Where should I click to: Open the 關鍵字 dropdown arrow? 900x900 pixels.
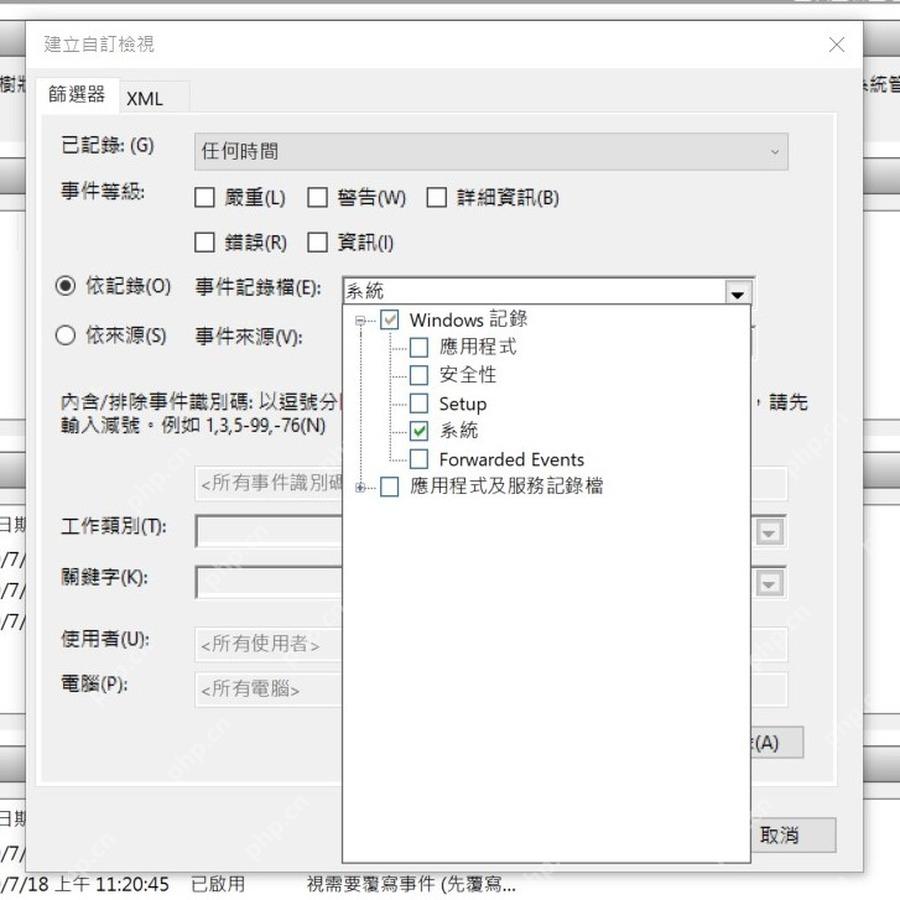point(769,584)
